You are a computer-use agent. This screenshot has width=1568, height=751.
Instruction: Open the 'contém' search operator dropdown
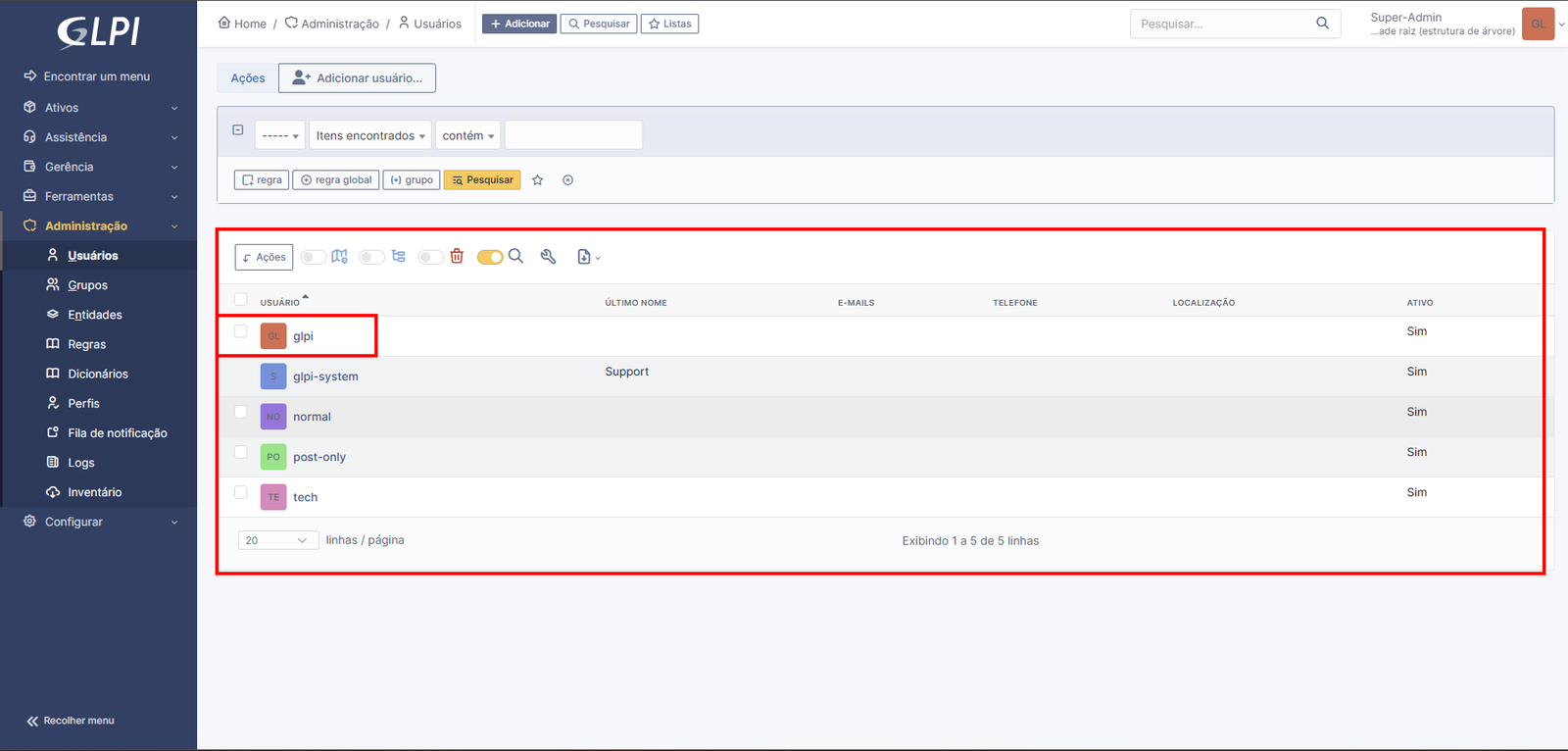(x=467, y=135)
